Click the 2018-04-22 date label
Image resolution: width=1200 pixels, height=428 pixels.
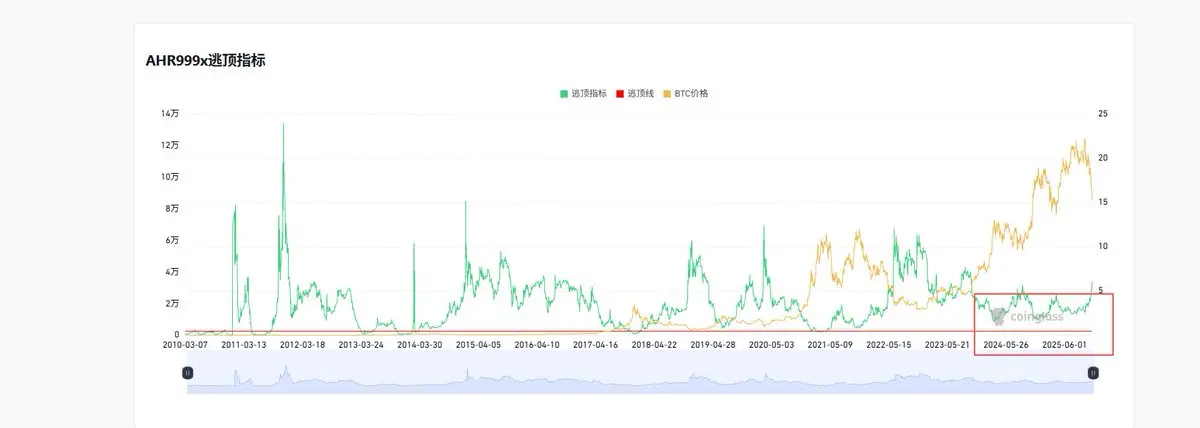654,344
